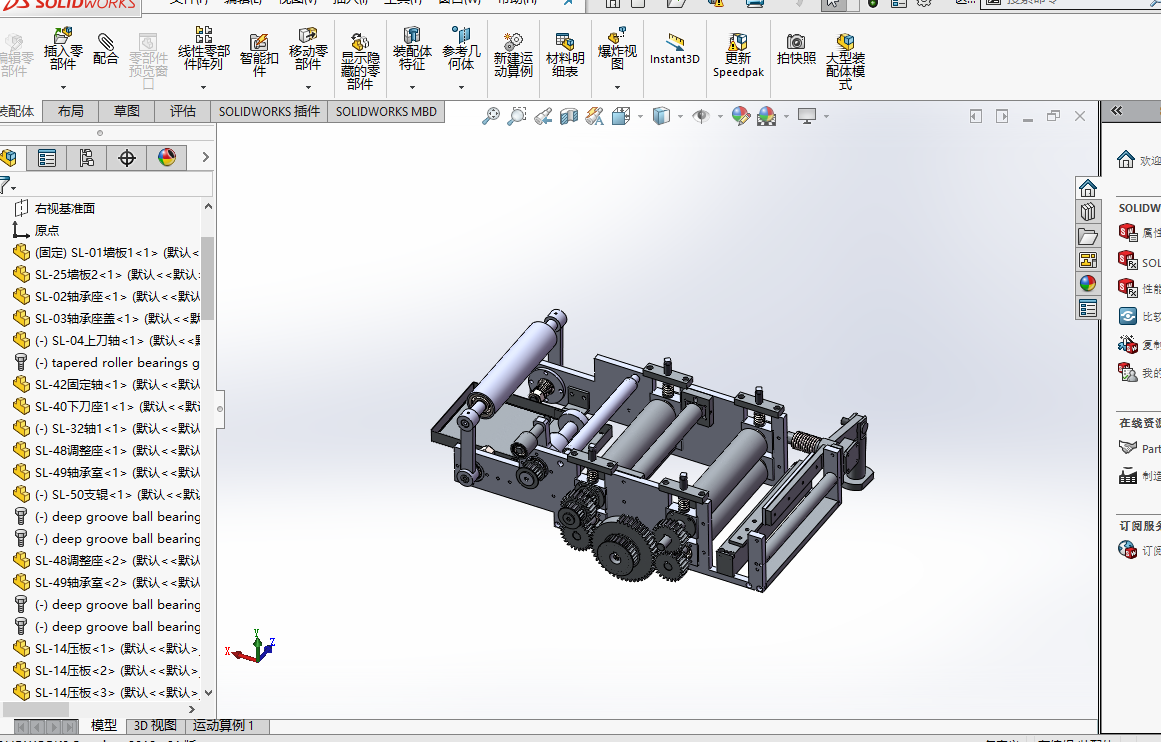1161x742 pixels.
Task: Open ConfigurationManager tab in left panel
Action: click(x=87, y=158)
